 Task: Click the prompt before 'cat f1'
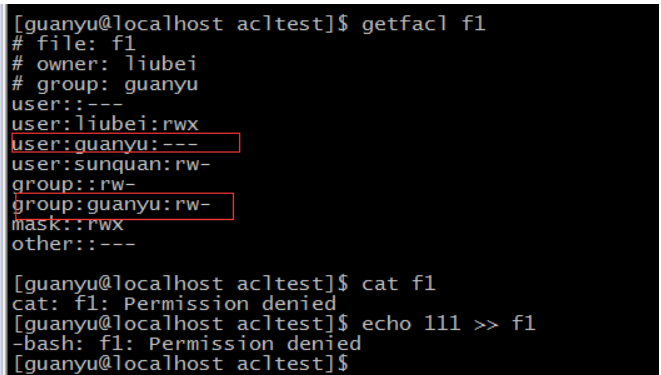[x=181, y=284]
